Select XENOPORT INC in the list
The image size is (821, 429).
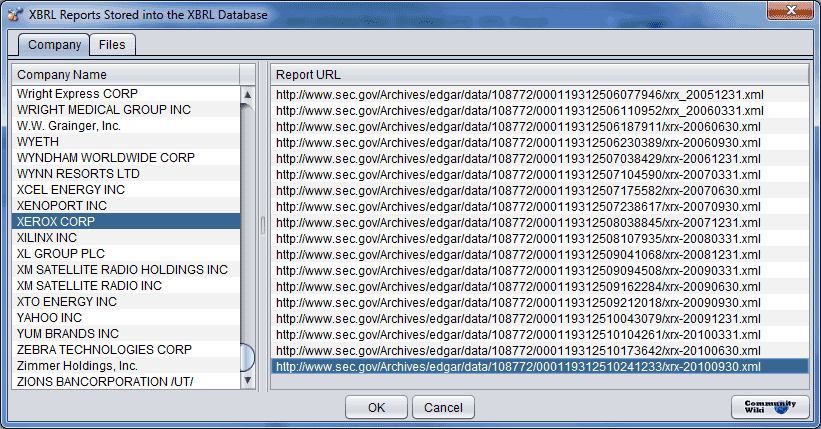click(126, 205)
